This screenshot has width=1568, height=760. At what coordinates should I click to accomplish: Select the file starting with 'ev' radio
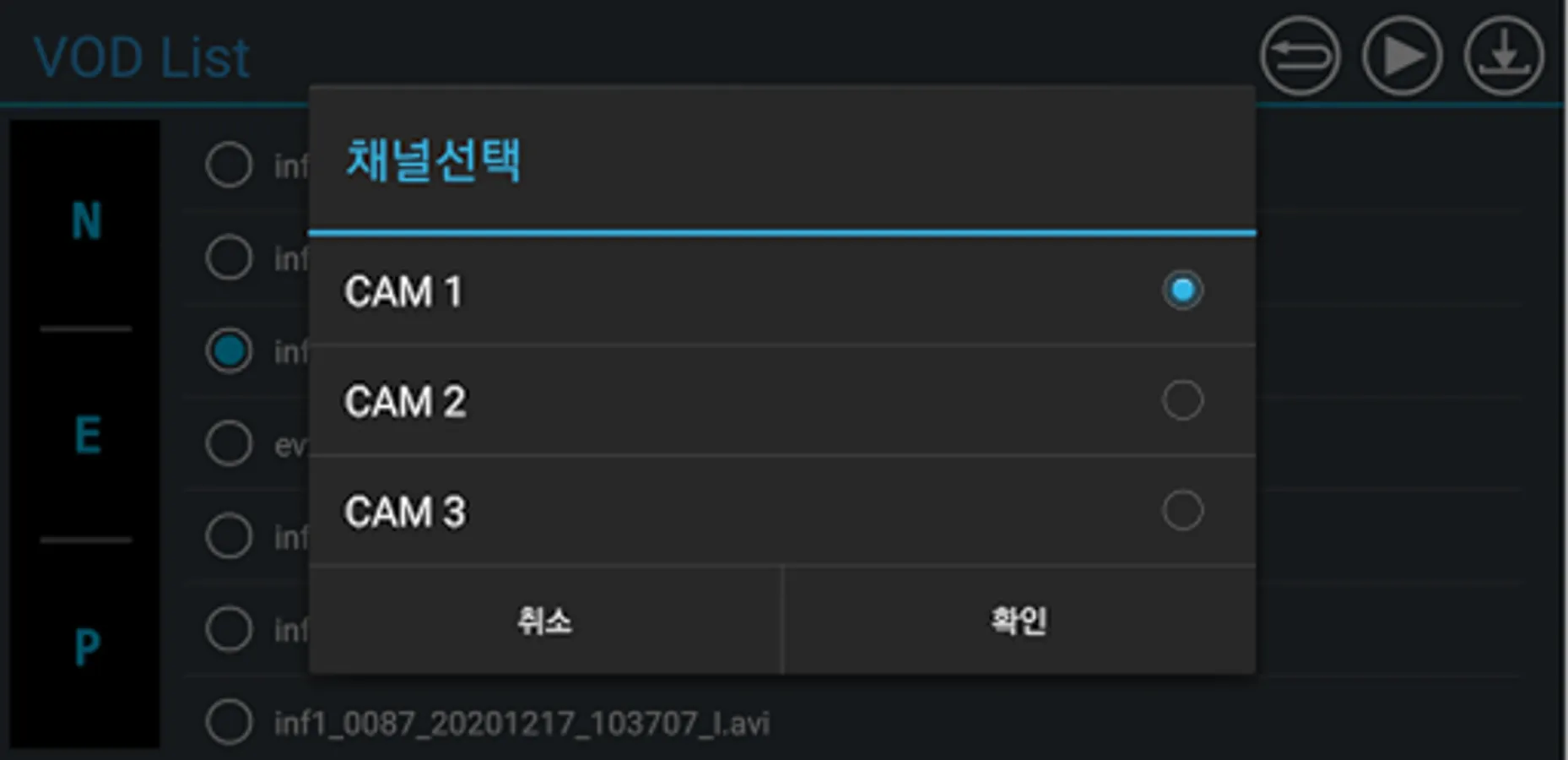click(x=229, y=442)
